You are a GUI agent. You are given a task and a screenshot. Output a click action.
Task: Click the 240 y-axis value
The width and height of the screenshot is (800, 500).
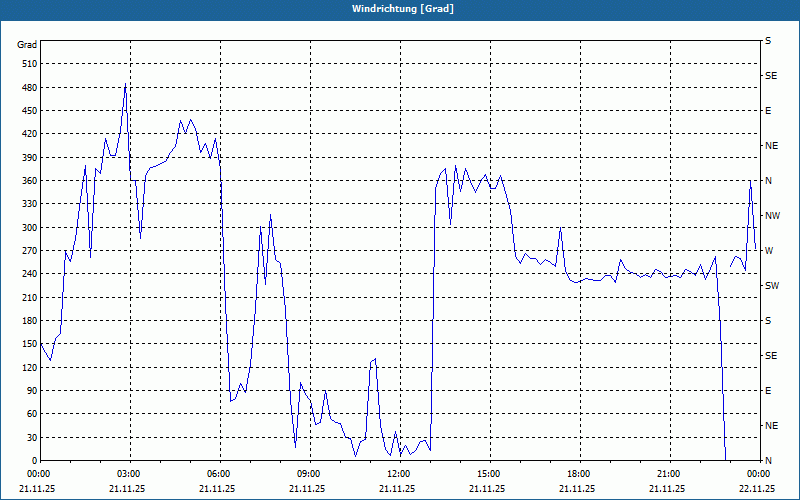coord(30,274)
